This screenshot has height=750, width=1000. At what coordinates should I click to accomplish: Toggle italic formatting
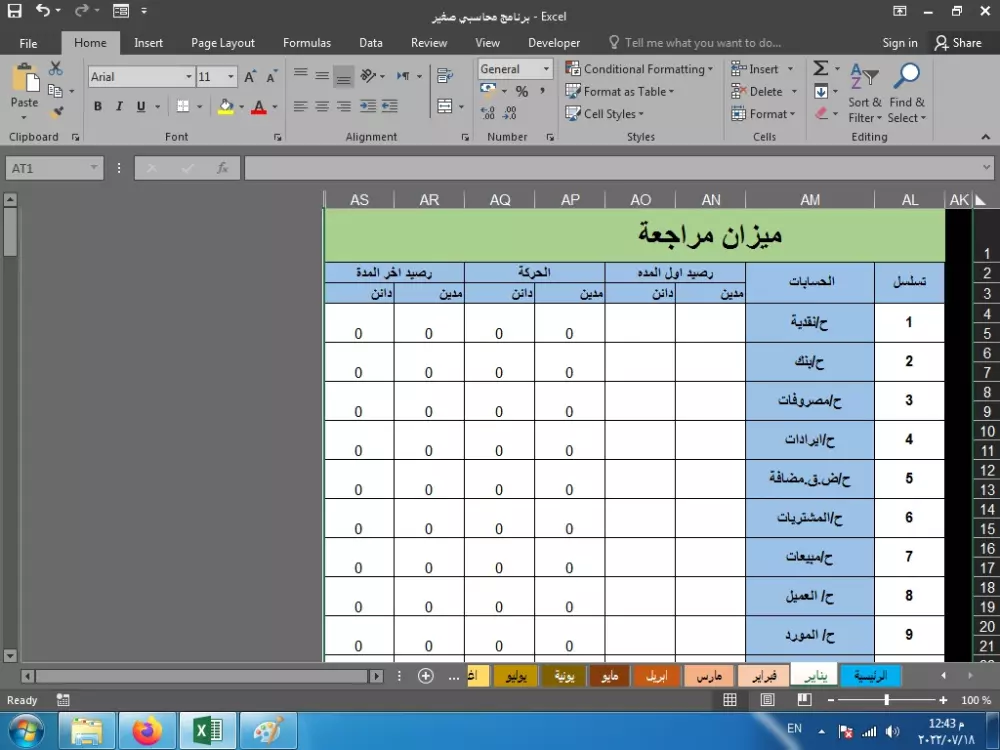(117, 105)
